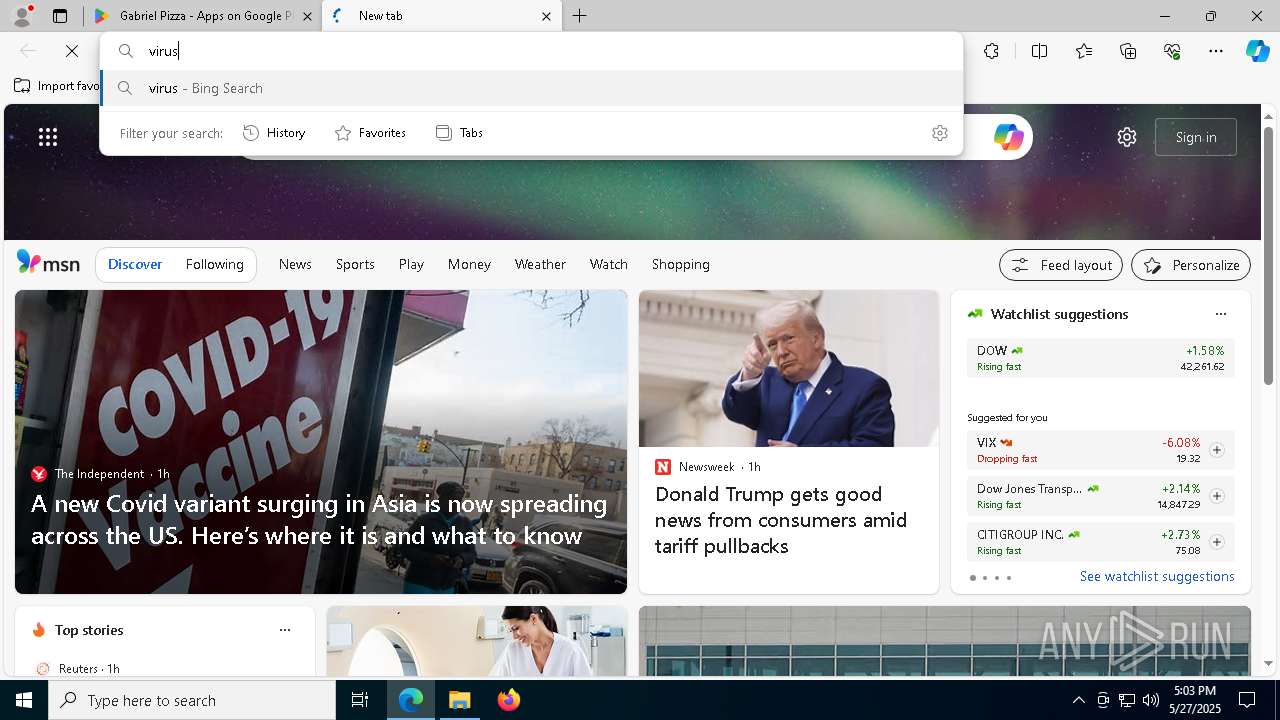Open Windows Start menu
Screen dimensions: 1280x720
click(x=24, y=700)
